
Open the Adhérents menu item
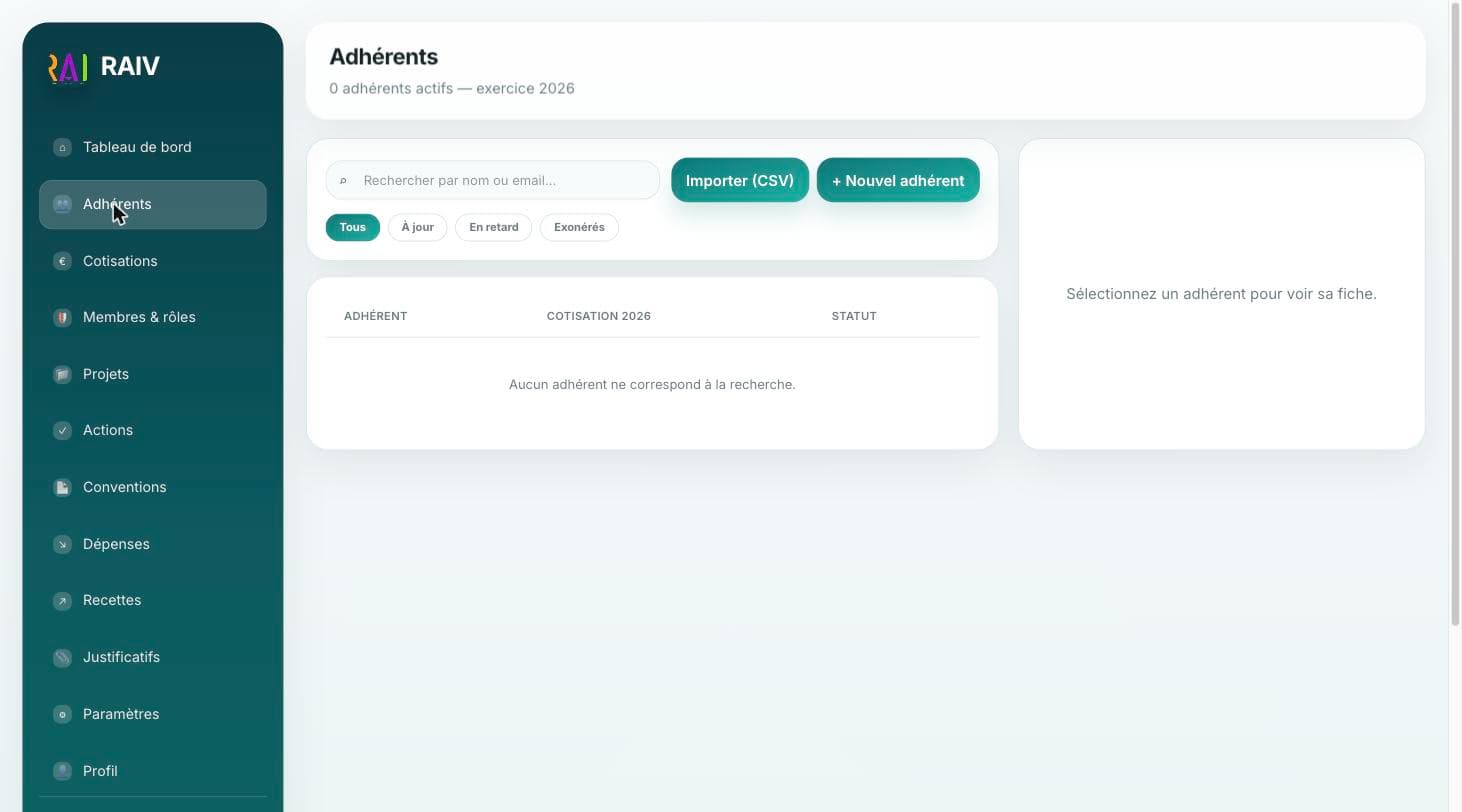(153, 204)
